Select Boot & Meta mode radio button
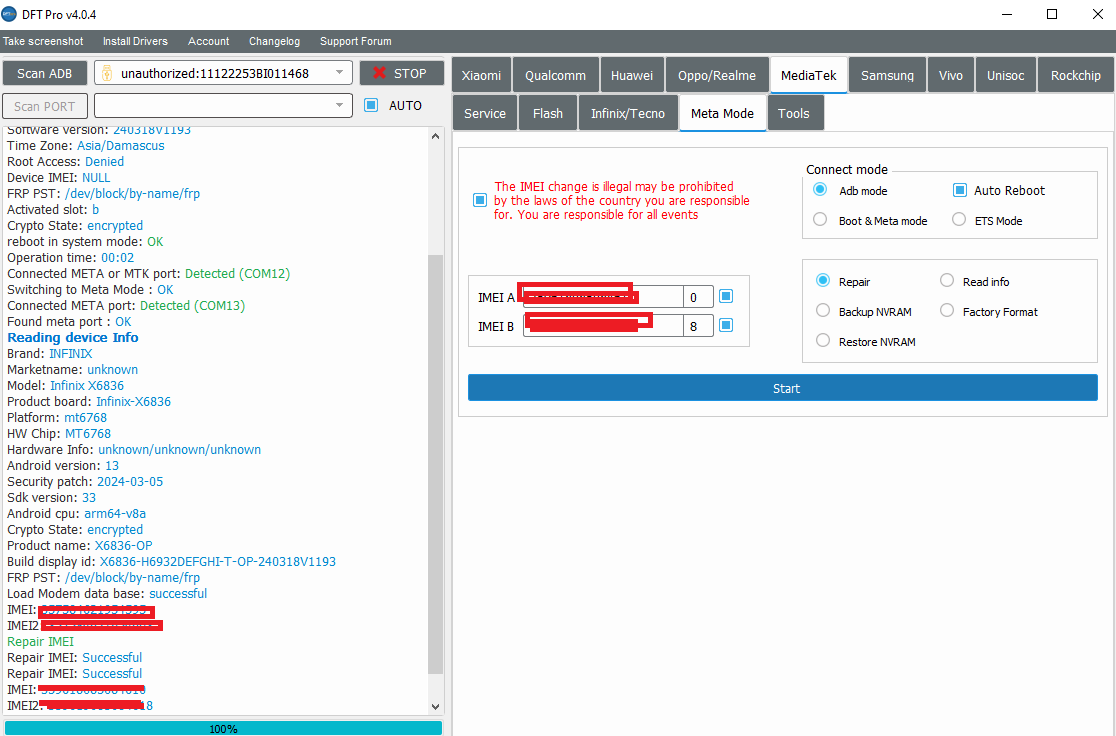1116x736 pixels. tap(820, 219)
